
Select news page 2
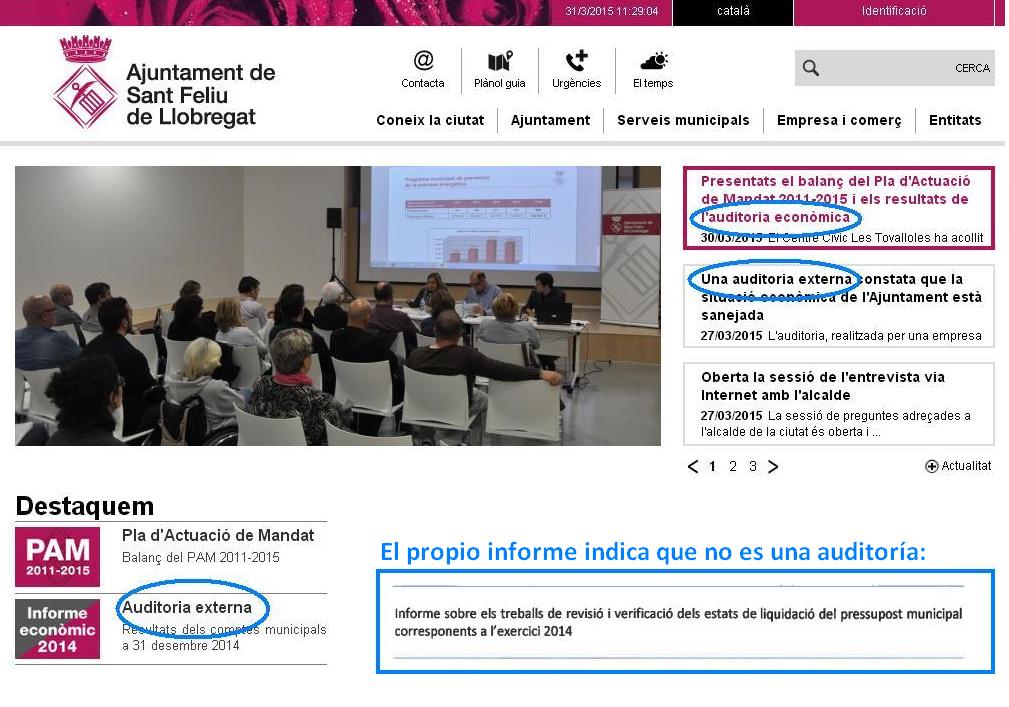(733, 466)
